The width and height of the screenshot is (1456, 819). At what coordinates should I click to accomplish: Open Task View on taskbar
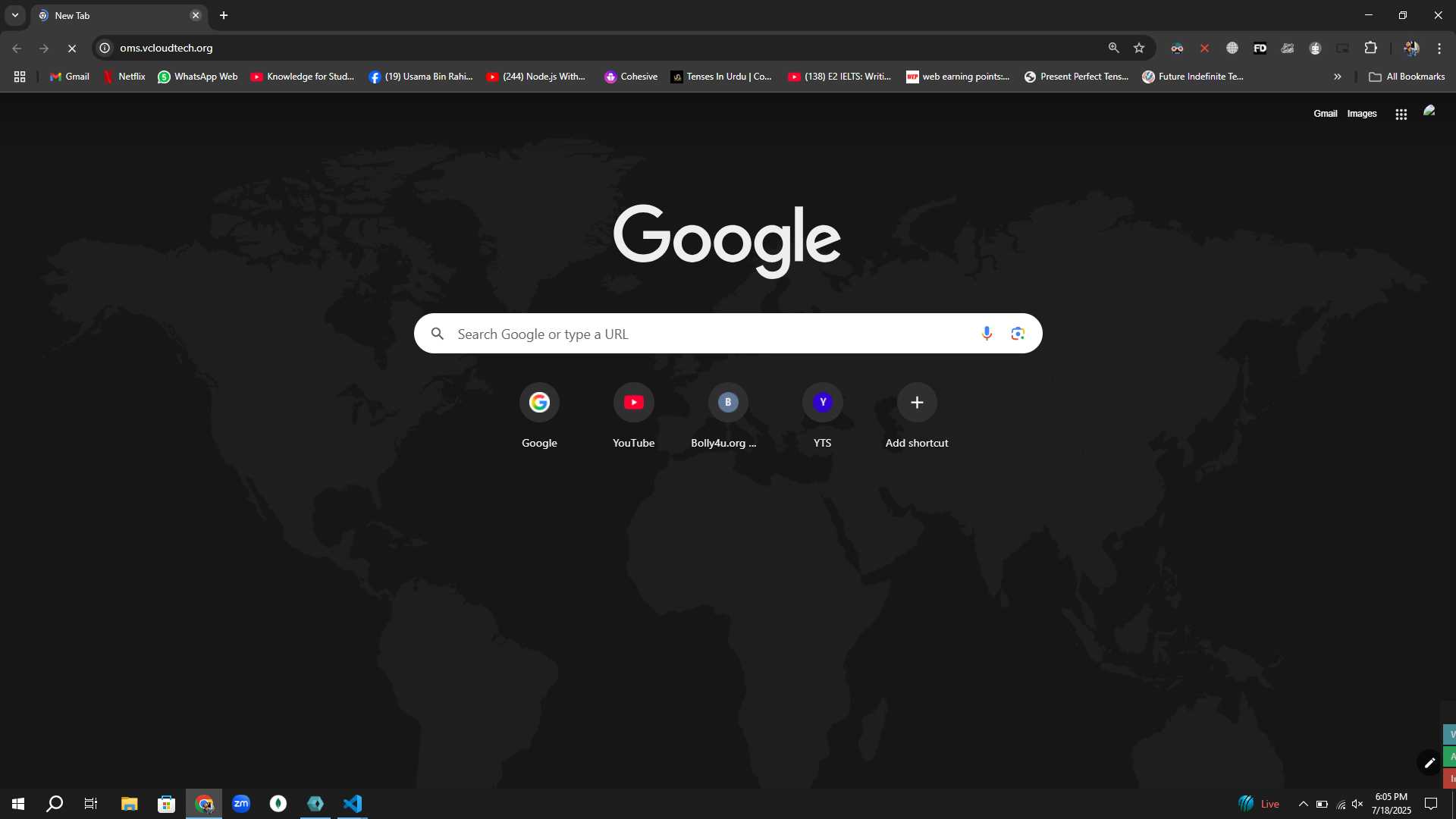tap(91, 804)
